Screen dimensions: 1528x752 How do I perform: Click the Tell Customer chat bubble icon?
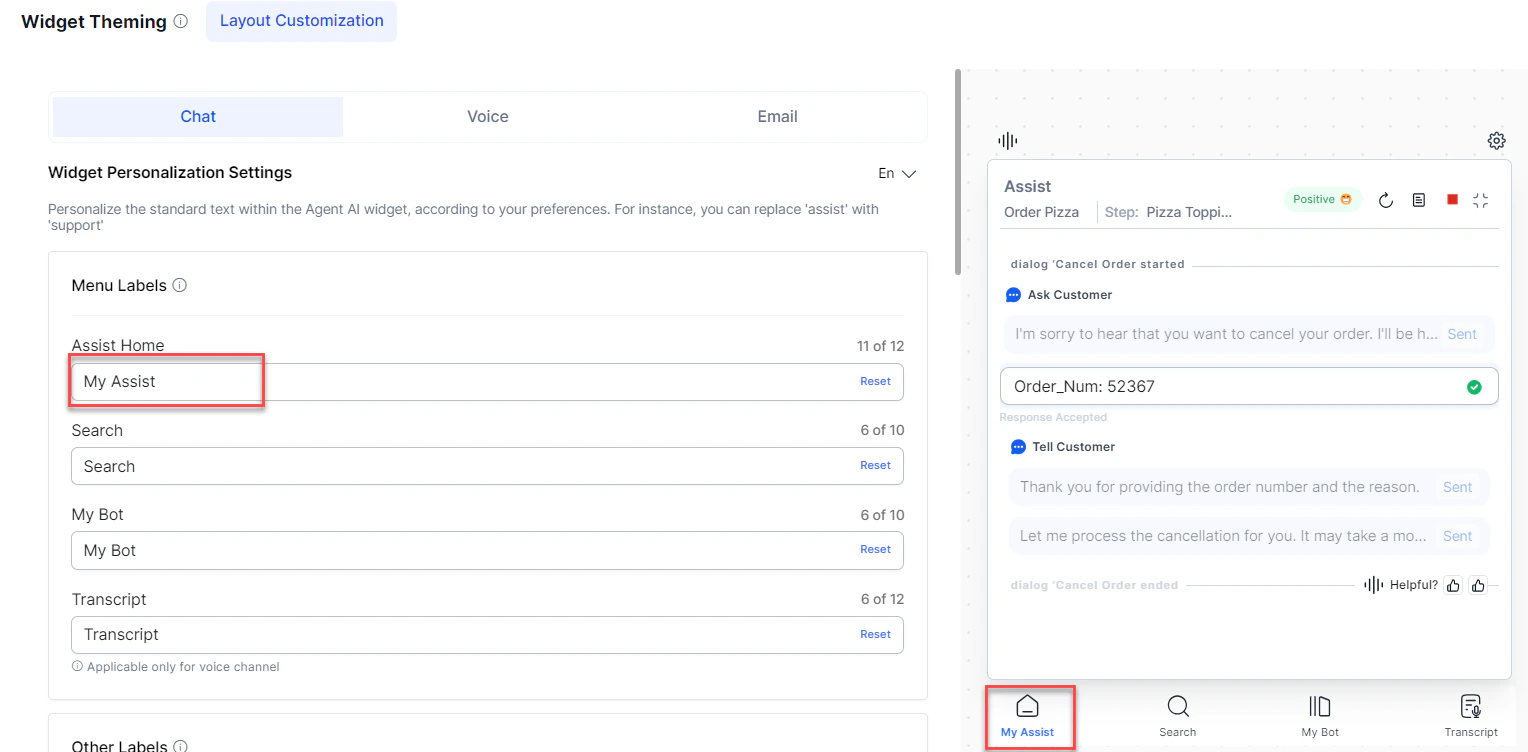click(x=1018, y=447)
